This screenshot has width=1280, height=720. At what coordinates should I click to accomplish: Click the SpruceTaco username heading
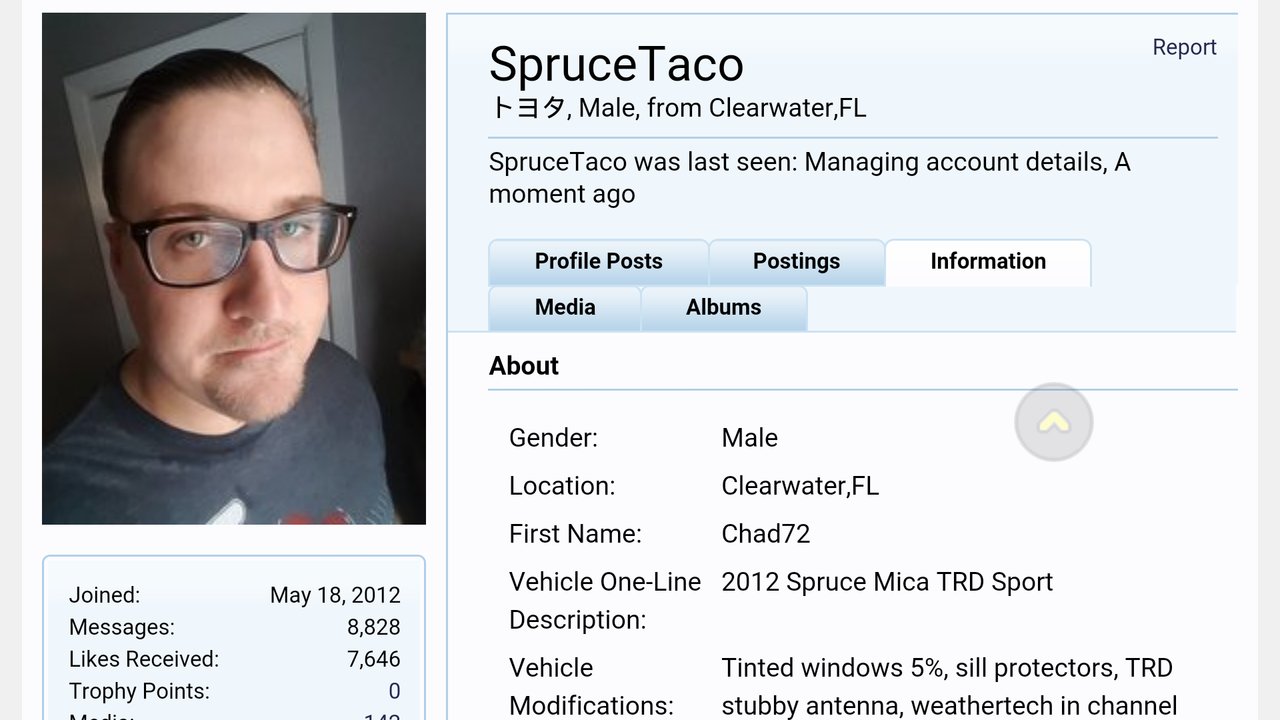[616, 65]
